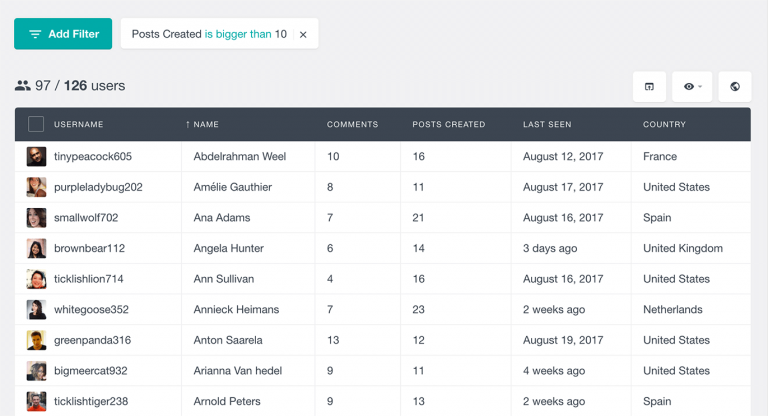The height and width of the screenshot is (416, 768).
Task: Open user brownbear112 profile link
Action: point(89,248)
